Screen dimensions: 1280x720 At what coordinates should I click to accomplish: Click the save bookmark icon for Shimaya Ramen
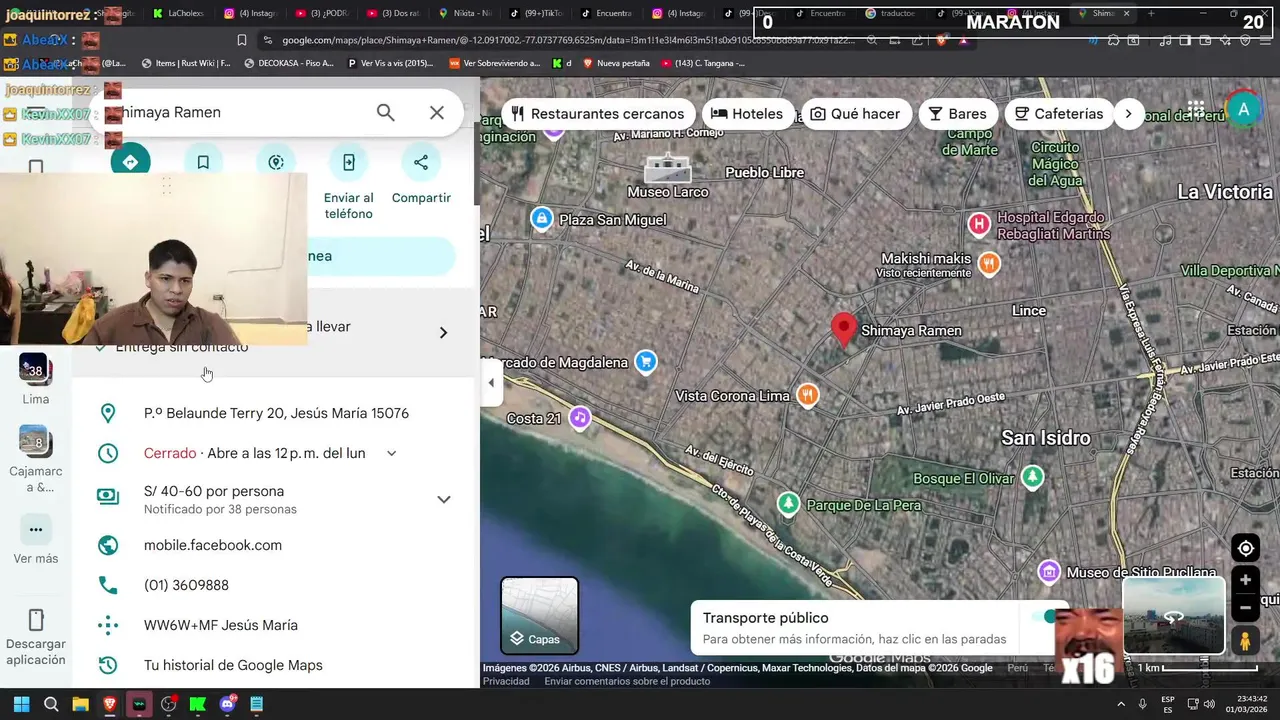pyautogui.click(x=203, y=162)
